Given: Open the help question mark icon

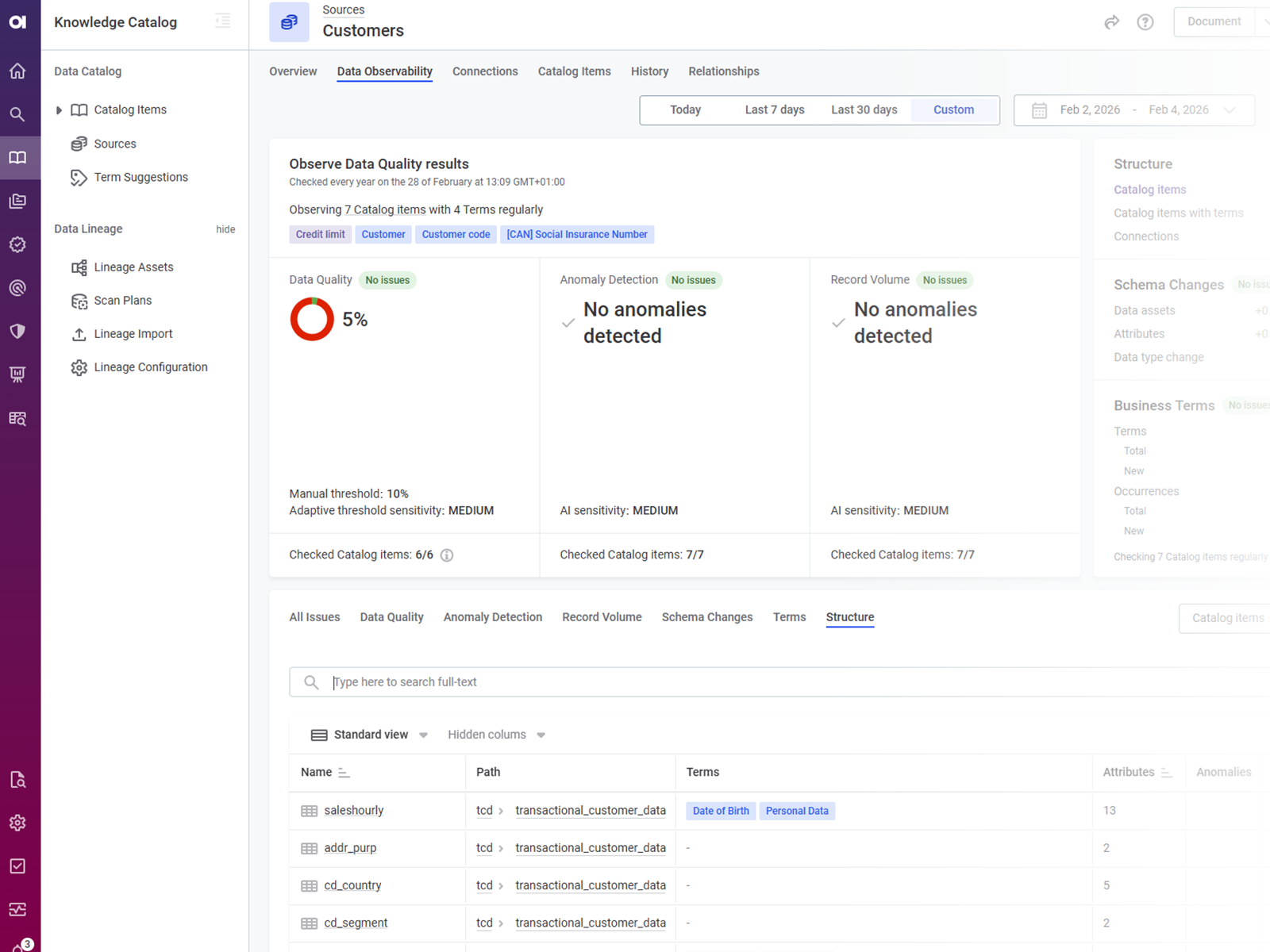Looking at the screenshot, I should (x=1145, y=22).
